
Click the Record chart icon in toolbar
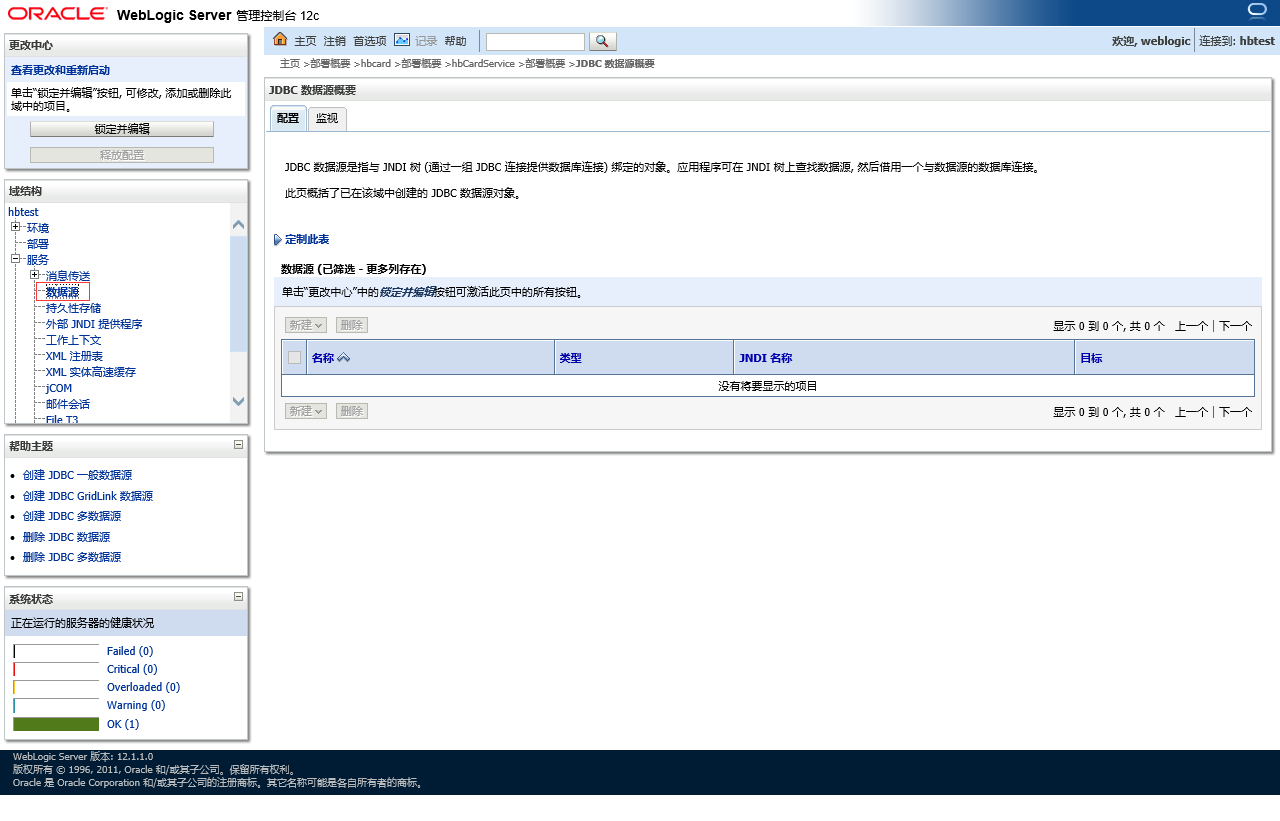402,40
